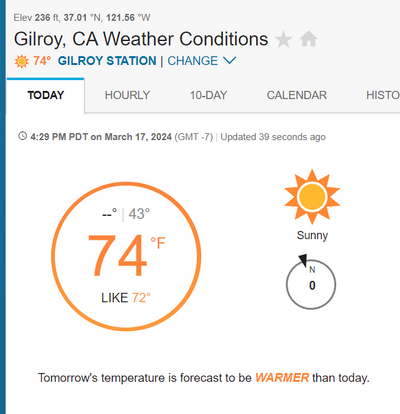Expand the CHANGE station chevron
This screenshot has width=400, height=414.
(229, 60)
